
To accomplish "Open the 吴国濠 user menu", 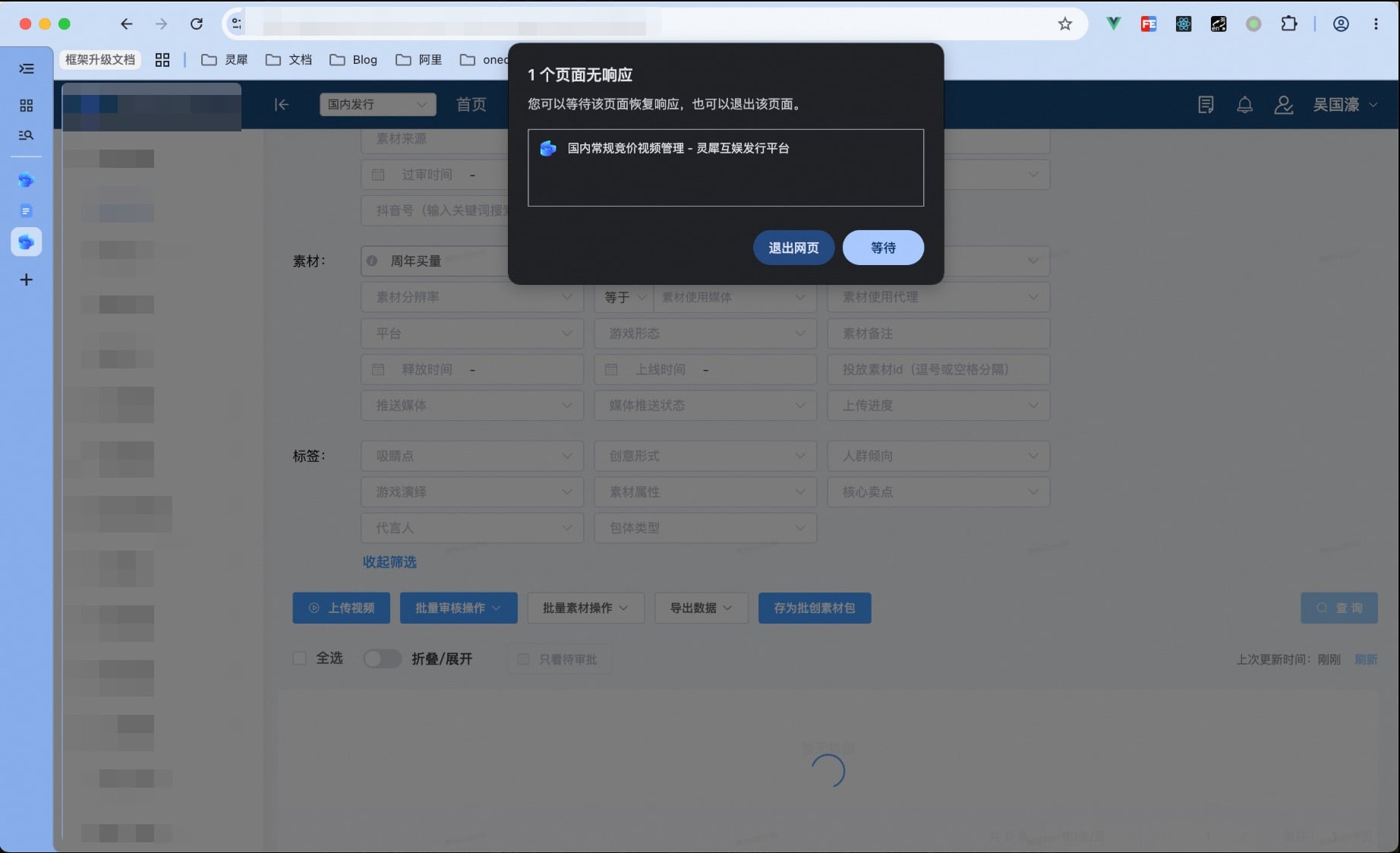I will (1345, 105).
